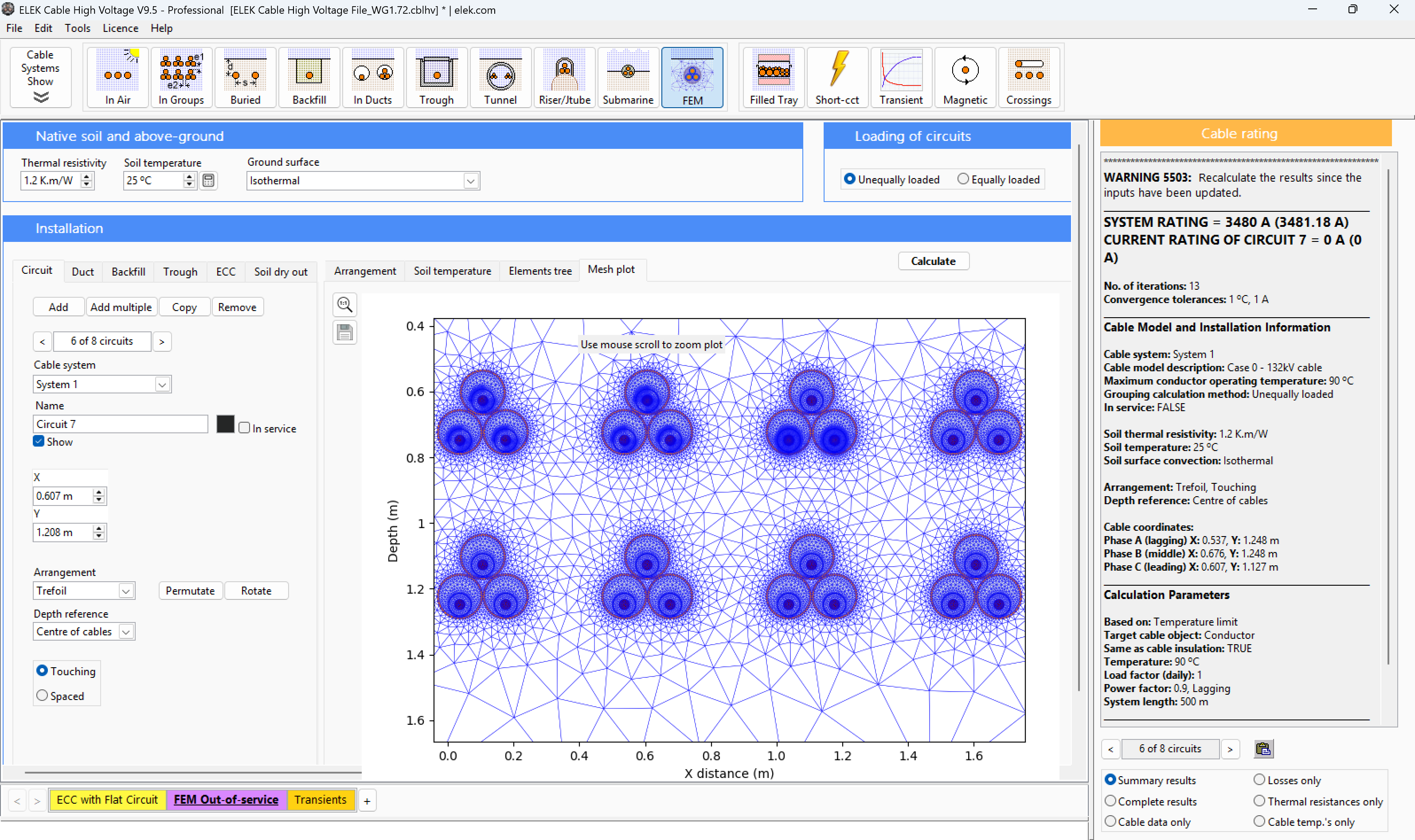
Task: Open the Tunnel installation module
Action: click(500, 77)
